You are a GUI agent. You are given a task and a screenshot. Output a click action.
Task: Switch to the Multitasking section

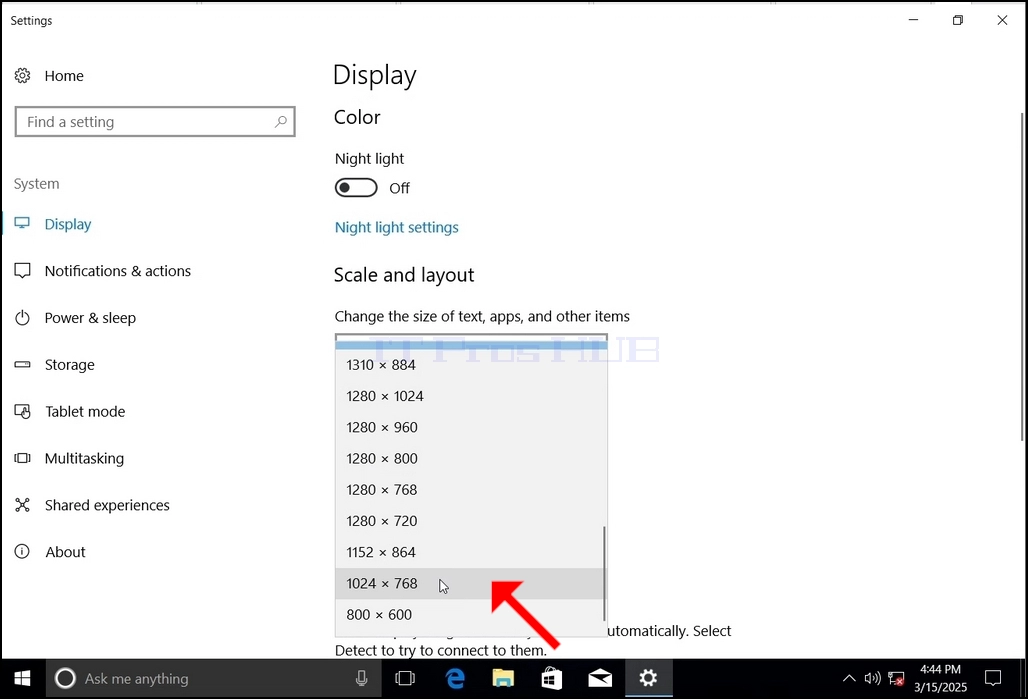tap(84, 458)
